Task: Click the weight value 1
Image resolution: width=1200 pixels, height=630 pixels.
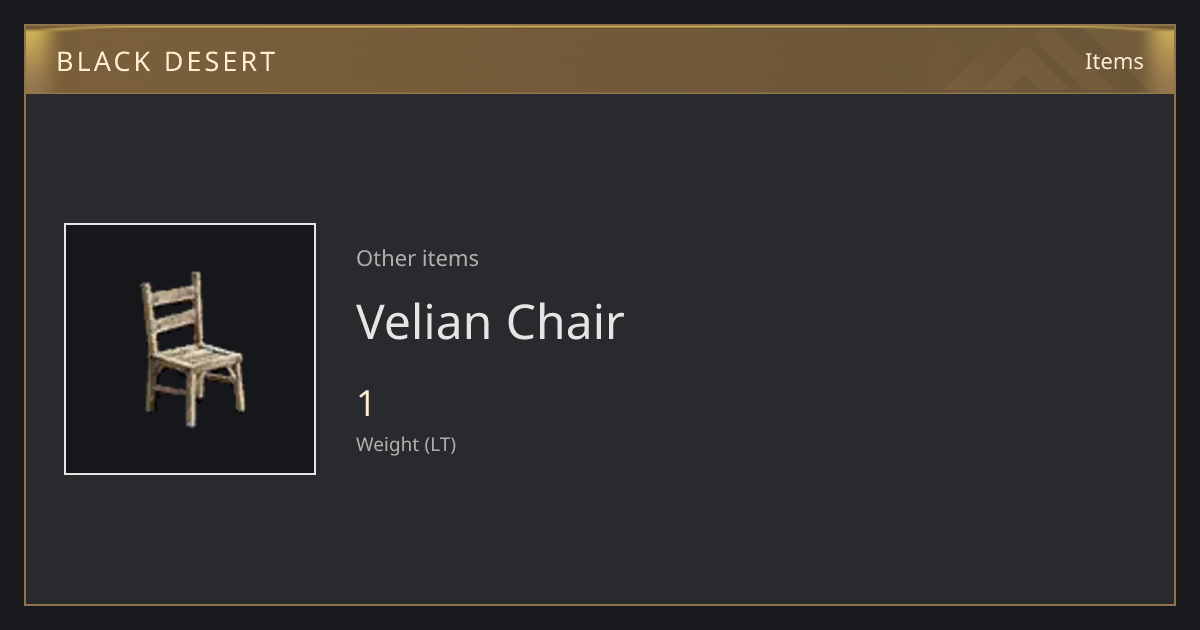Action: click(365, 404)
